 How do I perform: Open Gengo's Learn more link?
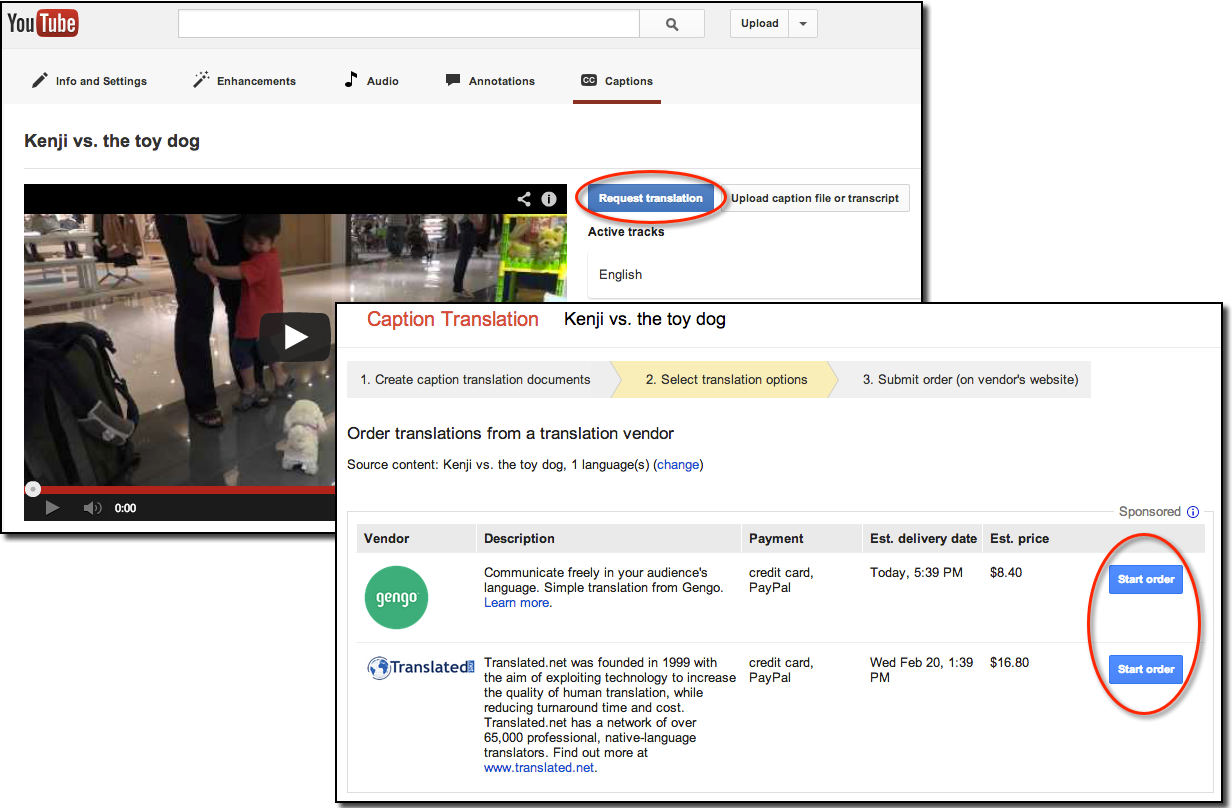point(517,603)
